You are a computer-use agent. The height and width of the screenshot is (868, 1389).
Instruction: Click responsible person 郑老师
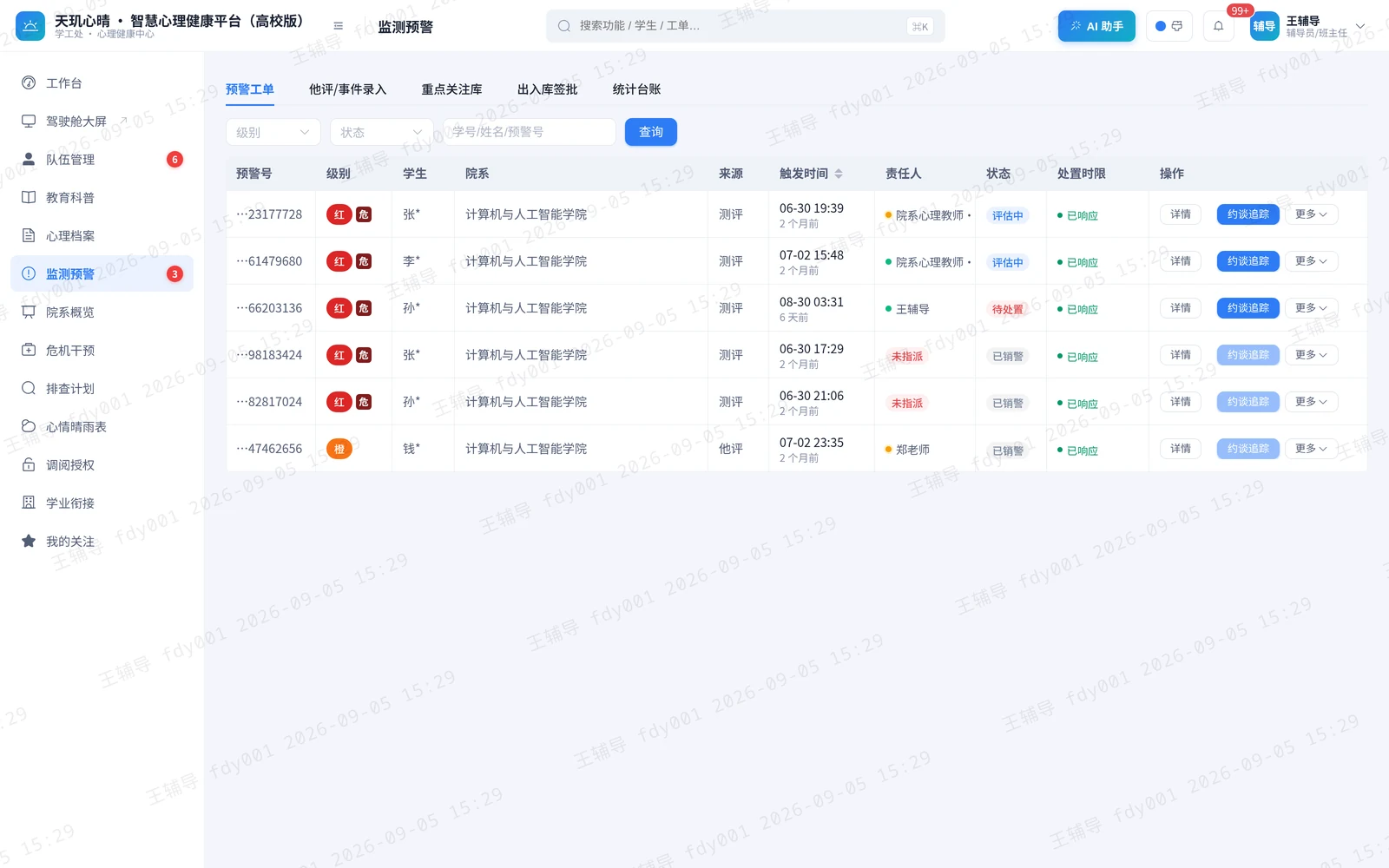(x=912, y=450)
